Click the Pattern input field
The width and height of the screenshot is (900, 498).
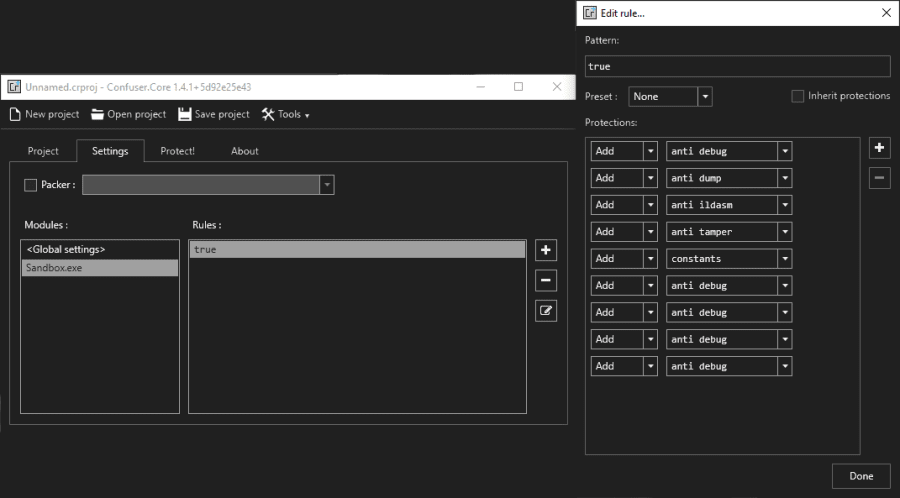point(737,66)
